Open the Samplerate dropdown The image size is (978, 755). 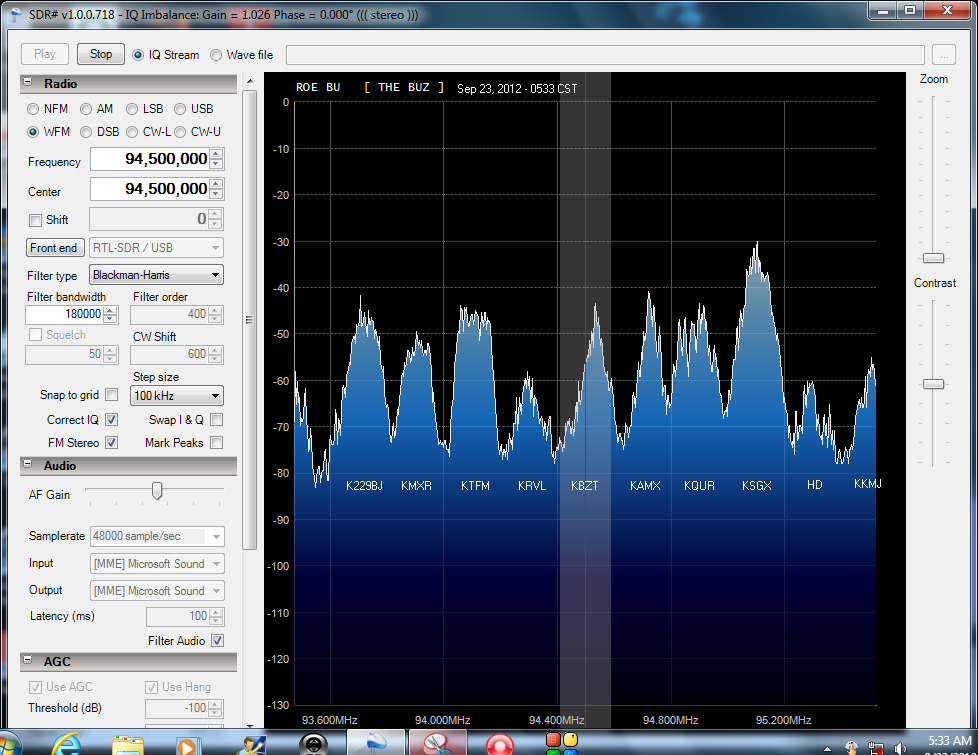click(157, 536)
